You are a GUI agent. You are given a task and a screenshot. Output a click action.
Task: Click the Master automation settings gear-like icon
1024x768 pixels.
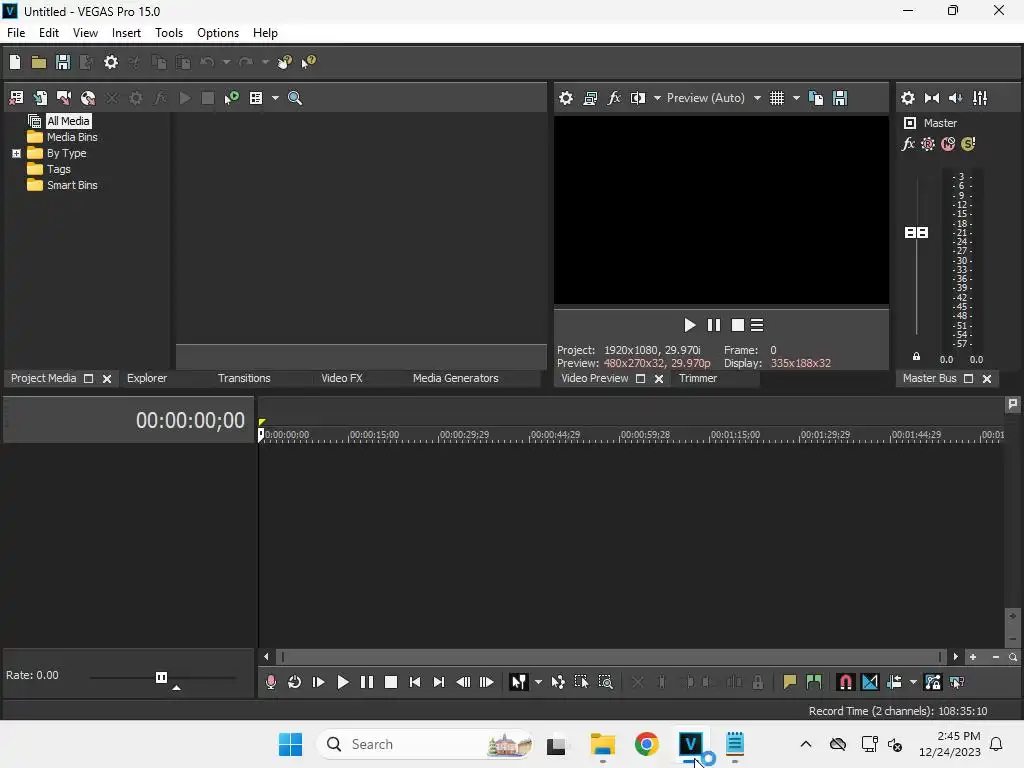tap(928, 144)
